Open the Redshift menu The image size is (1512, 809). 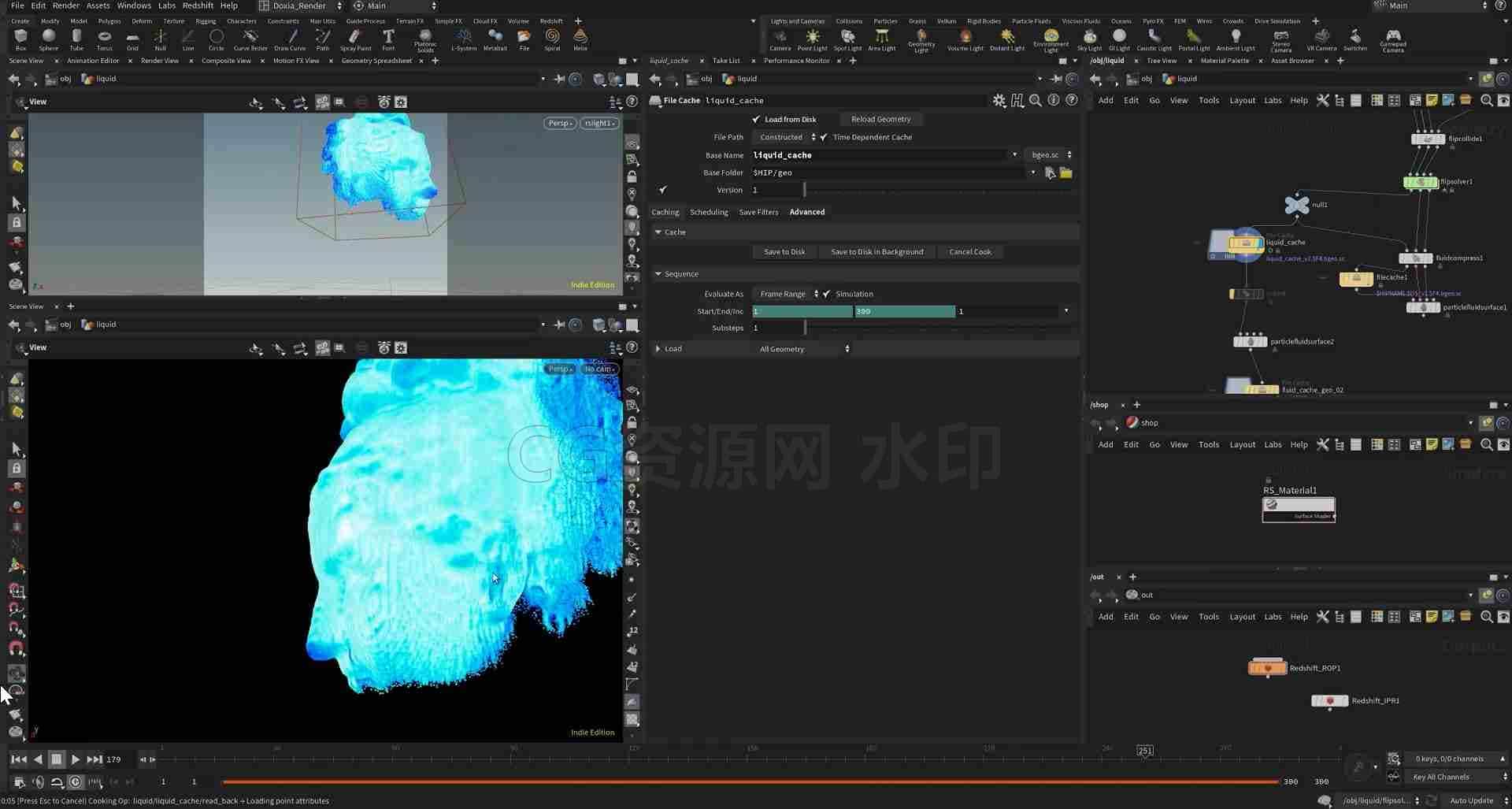click(x=198, y=6)
